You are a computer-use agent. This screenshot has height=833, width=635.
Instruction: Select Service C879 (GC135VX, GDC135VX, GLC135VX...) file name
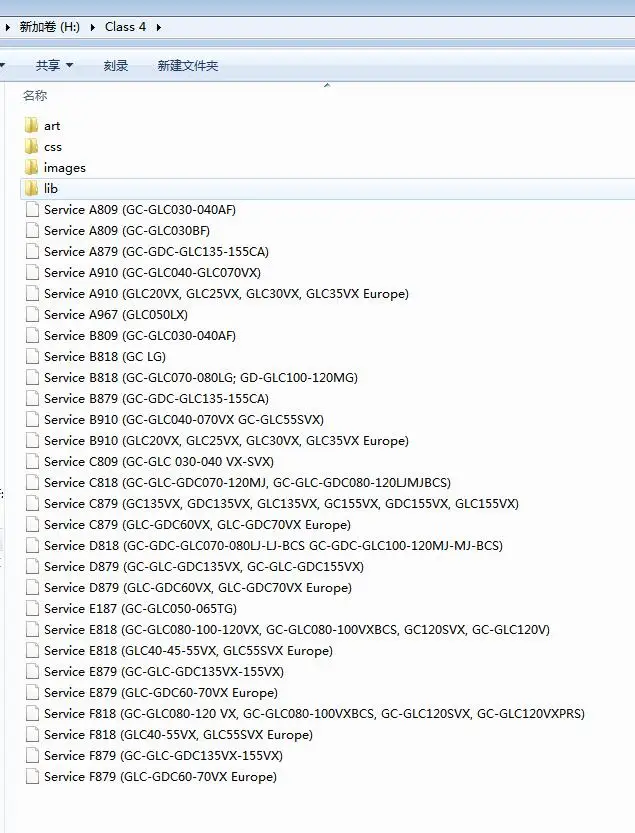click(282, 503)
